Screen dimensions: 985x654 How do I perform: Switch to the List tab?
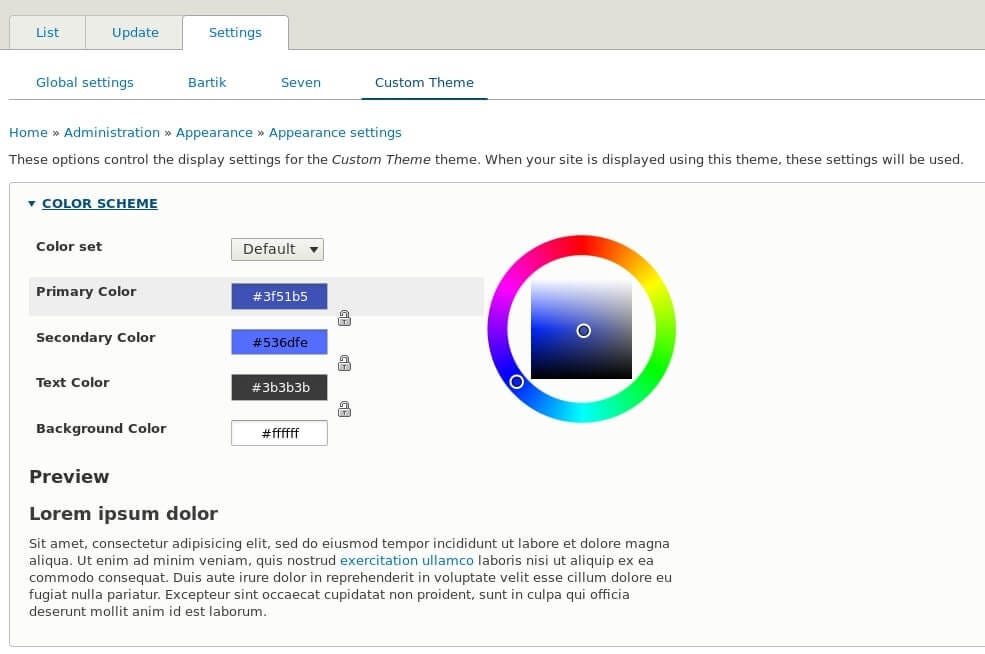tap(47, 32)
